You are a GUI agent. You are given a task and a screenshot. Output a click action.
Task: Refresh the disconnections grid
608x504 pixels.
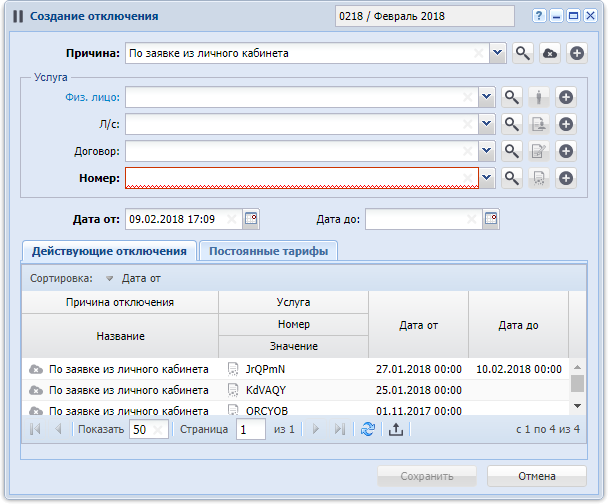[368, 429]
